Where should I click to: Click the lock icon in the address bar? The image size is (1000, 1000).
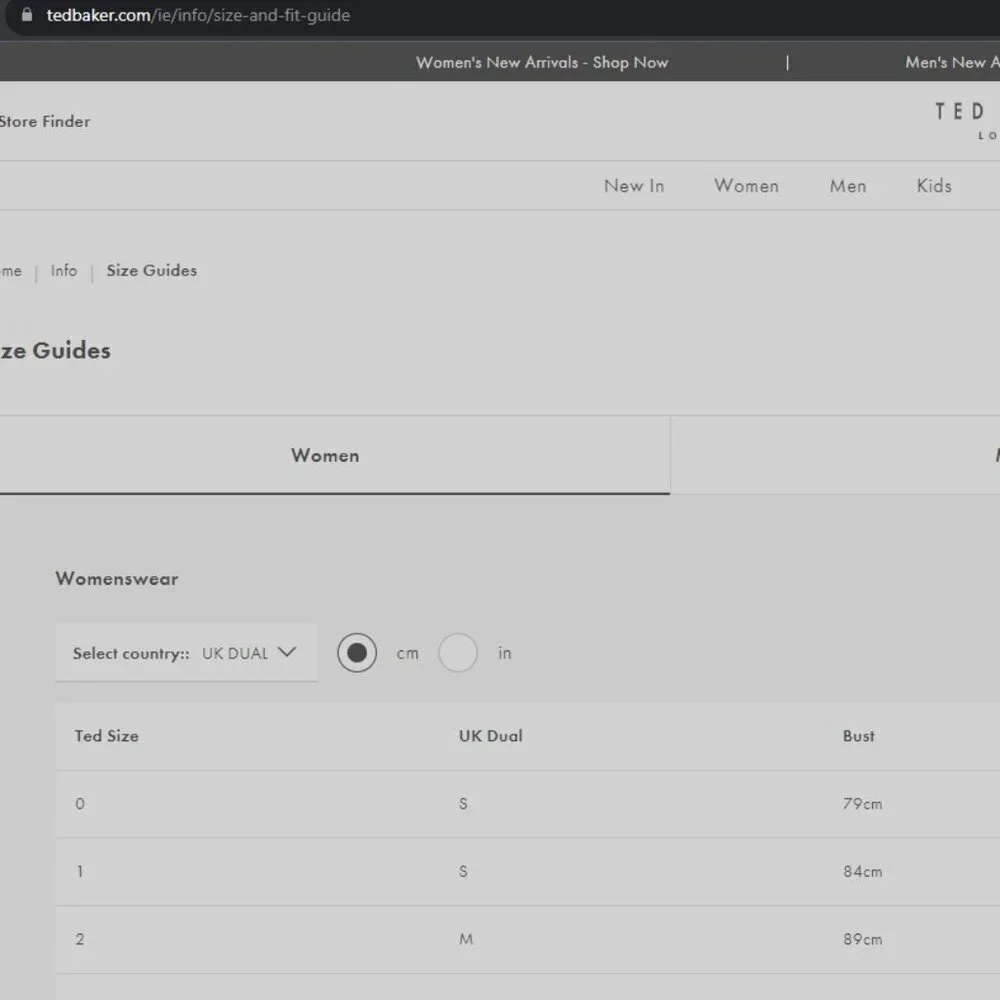tap(27, 15)
